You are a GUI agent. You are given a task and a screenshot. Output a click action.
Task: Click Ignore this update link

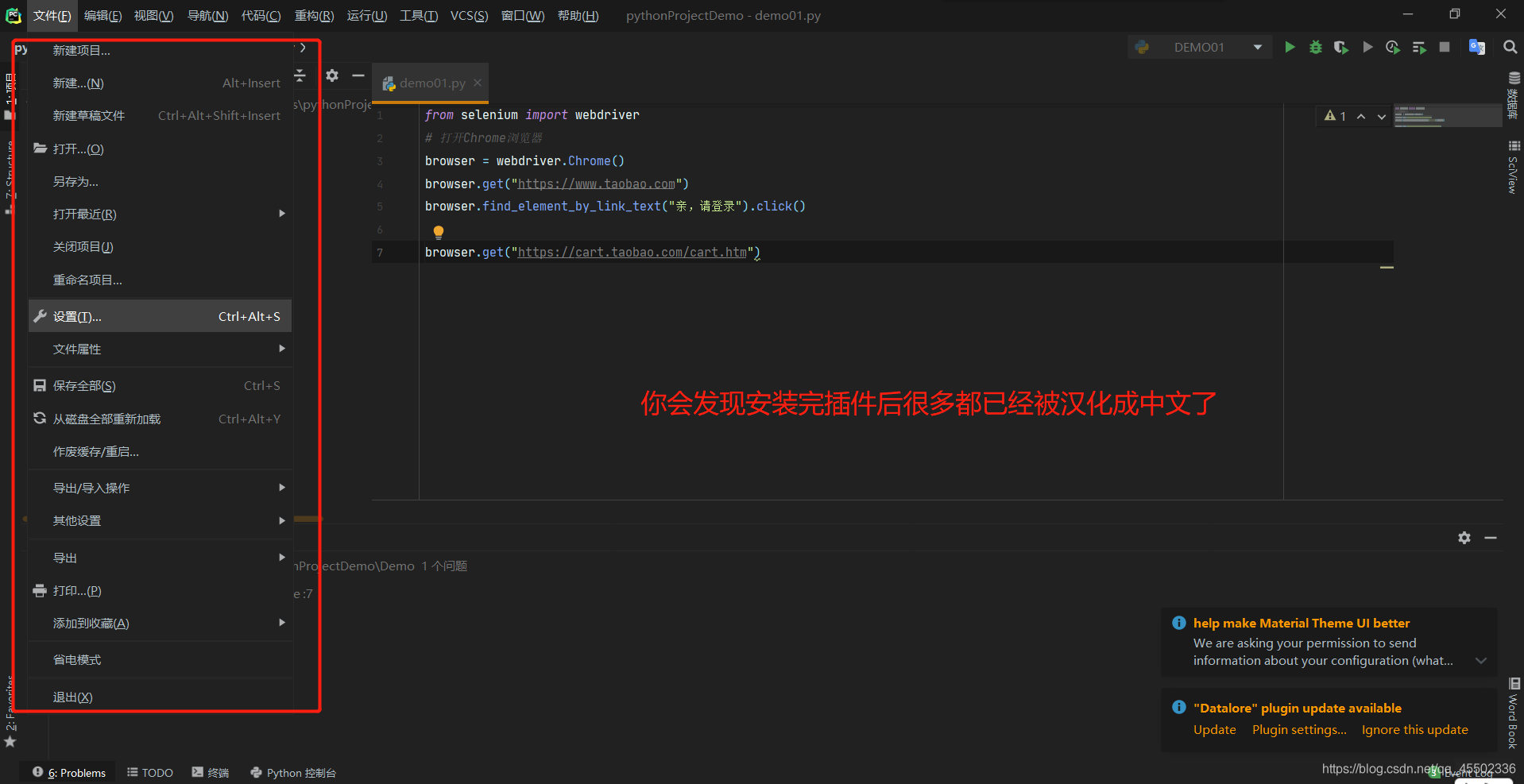pos(1414,729)
